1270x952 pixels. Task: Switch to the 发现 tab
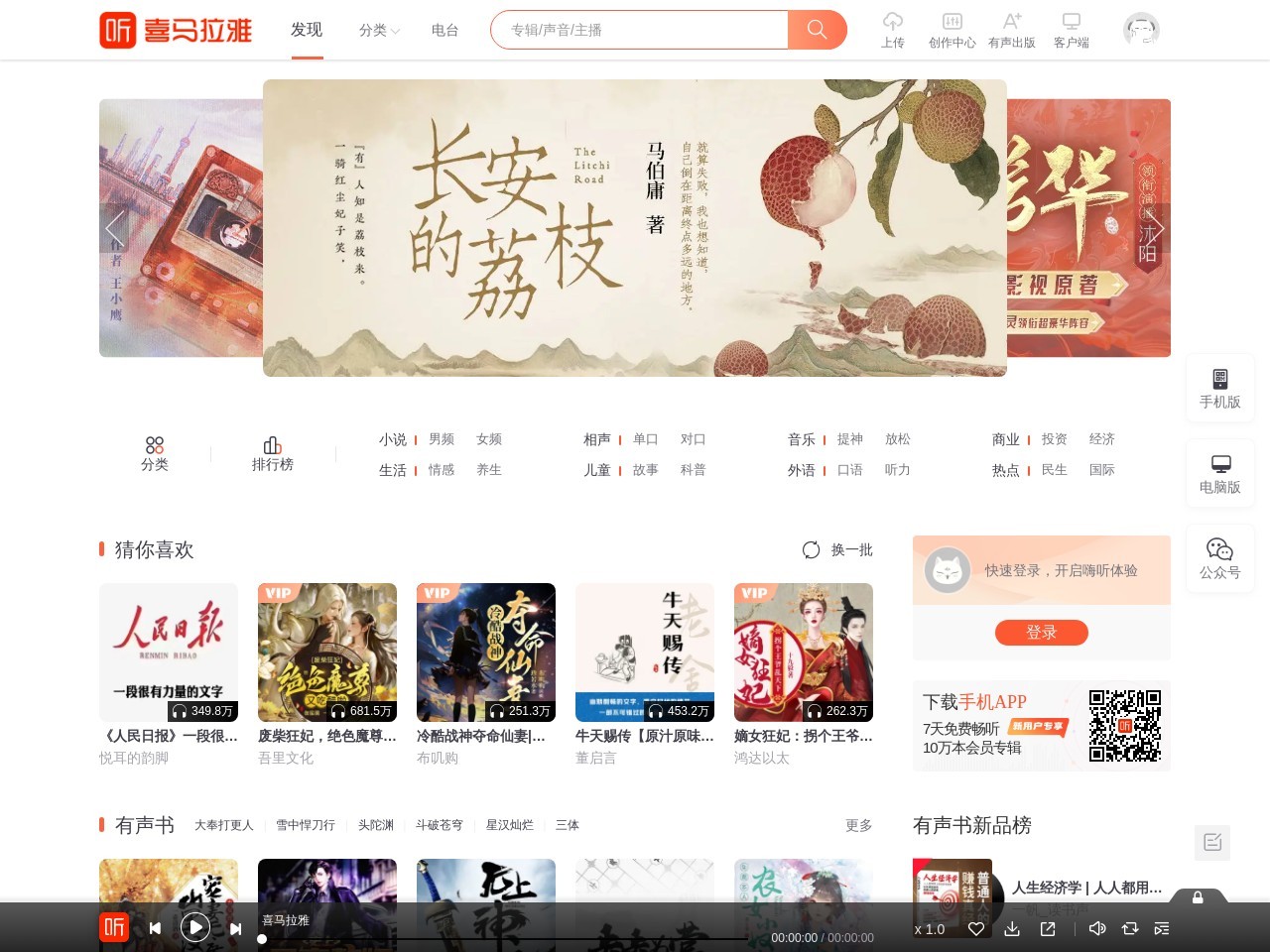[307, 31]
